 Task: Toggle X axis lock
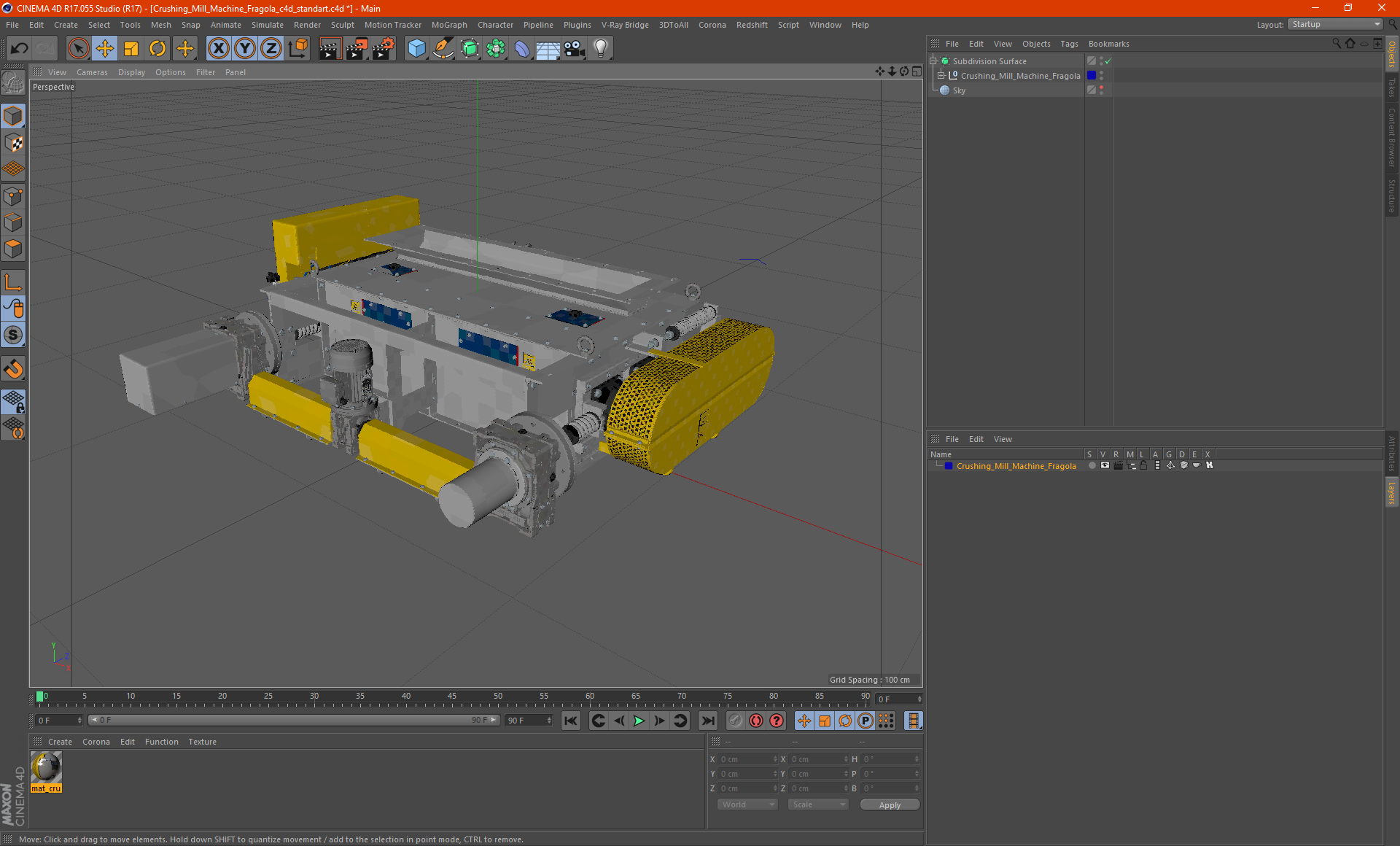pos(218,49)
